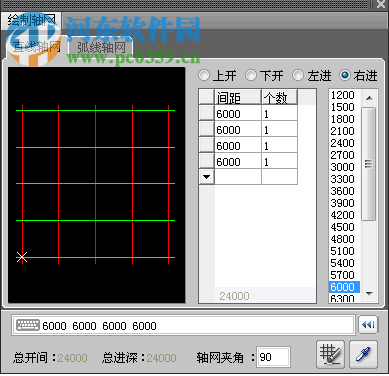389x376 pixels.
Task: Select 4800 in the spacing list
Action: coord(343,239)
